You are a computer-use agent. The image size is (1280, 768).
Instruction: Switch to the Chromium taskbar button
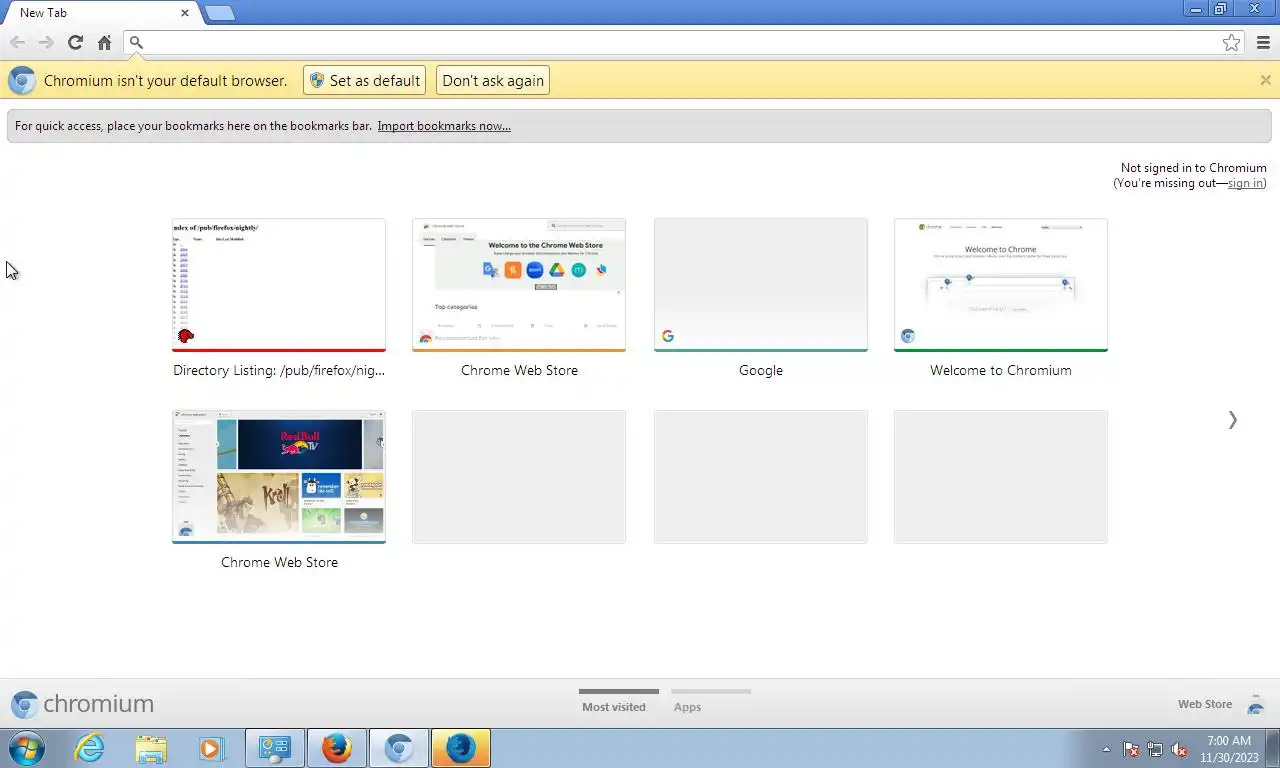point(399,748)
